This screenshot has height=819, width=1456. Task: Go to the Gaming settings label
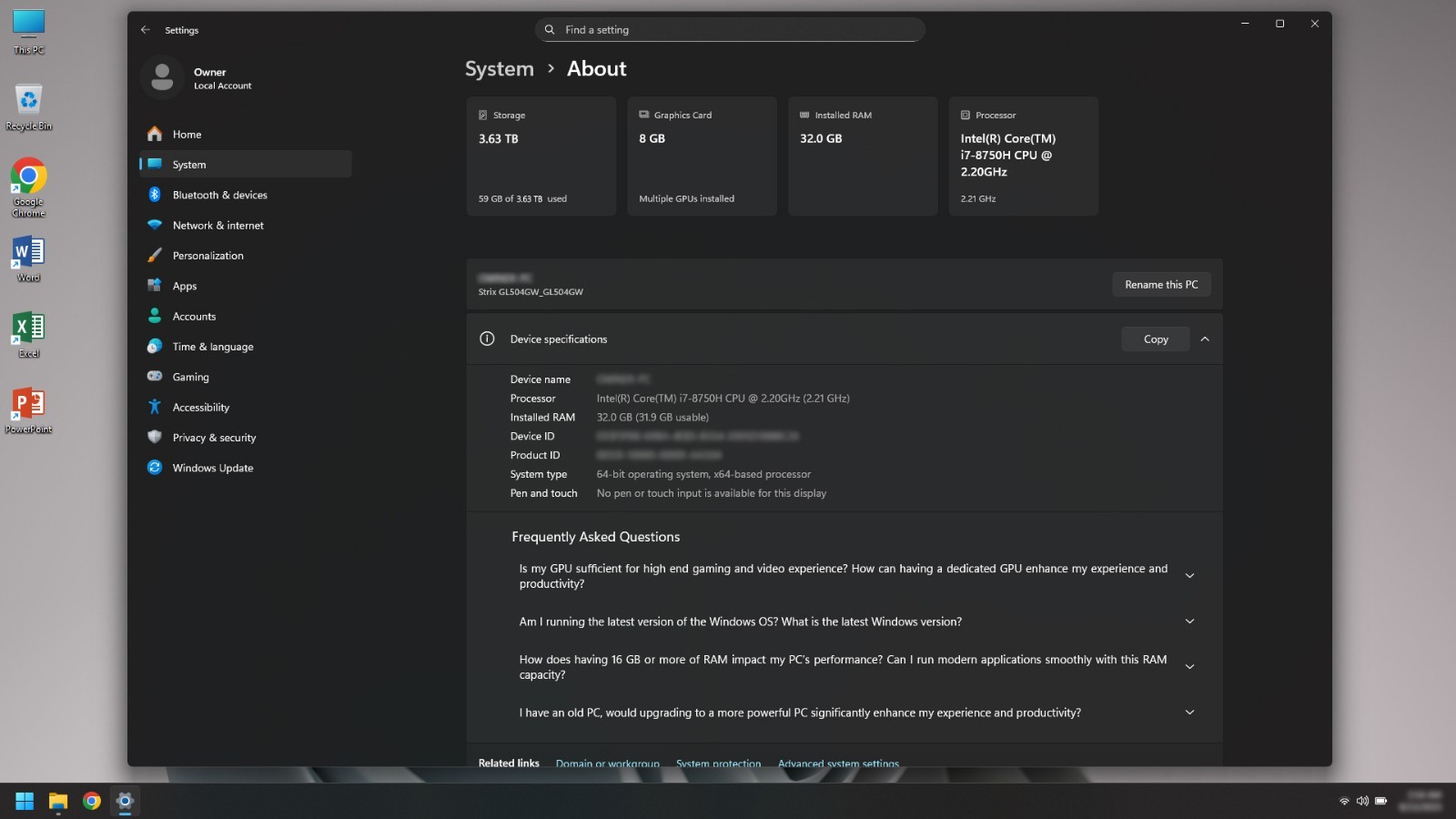(190, 377)
